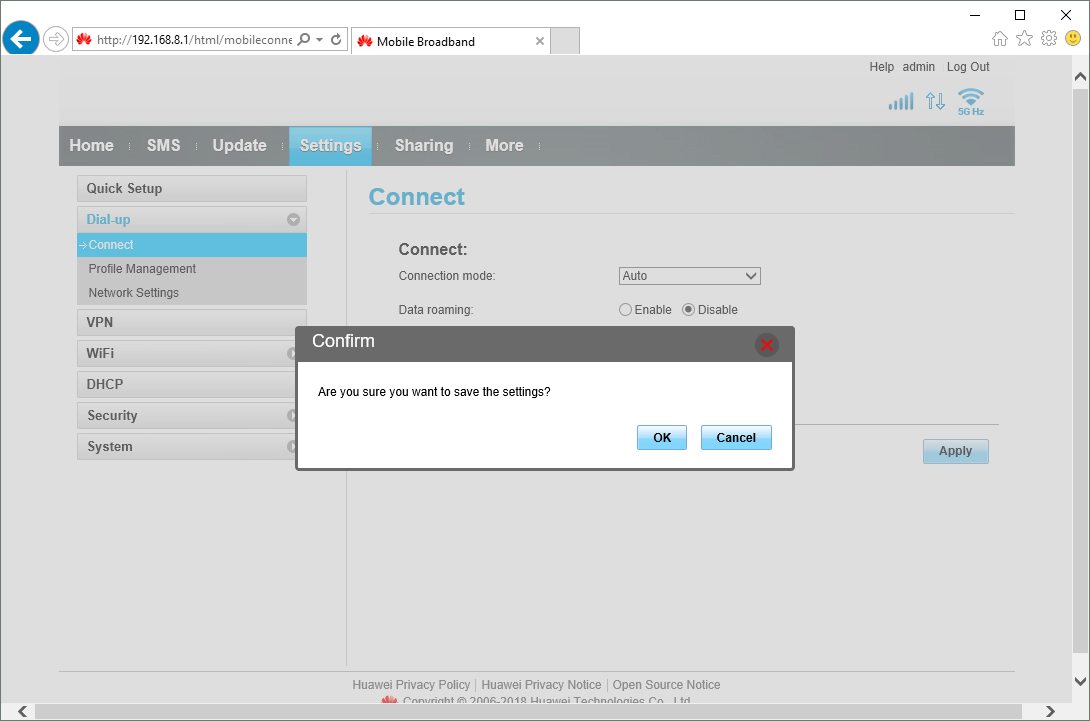Select Disable data roaming radio button

tap(689, 310)
